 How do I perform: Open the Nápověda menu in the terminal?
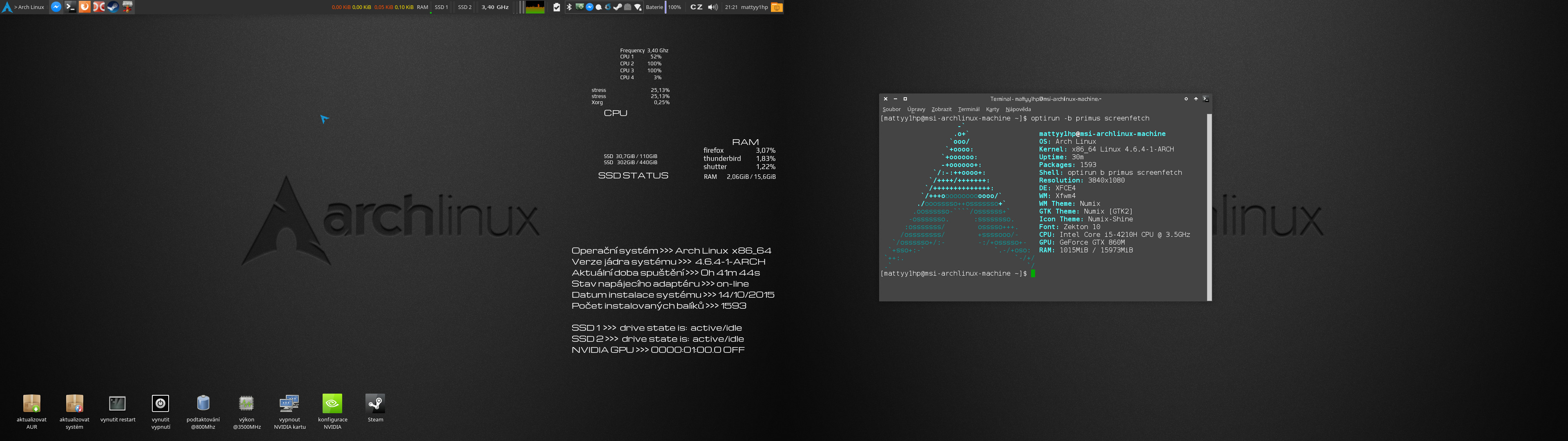click(x=1018, y=110)
